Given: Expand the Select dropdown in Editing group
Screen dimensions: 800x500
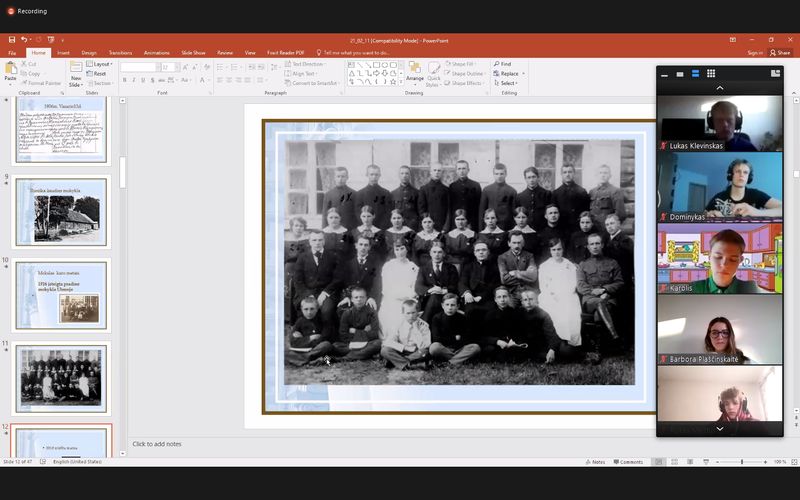Looking at the screenshot, I should [x=508, y=83].
